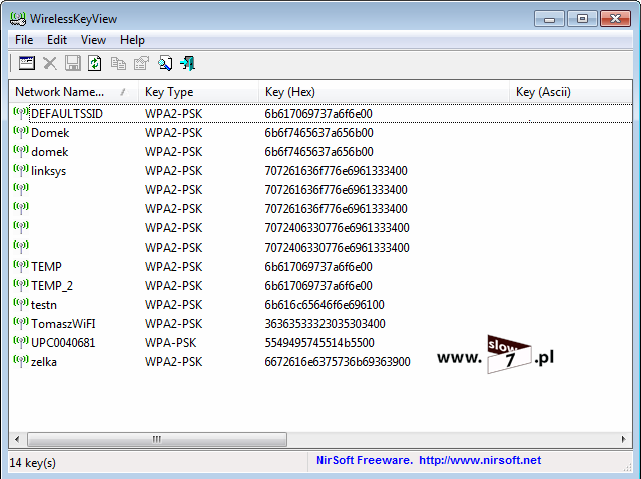
Task: Open the View menu
Action: pos(93,40)
